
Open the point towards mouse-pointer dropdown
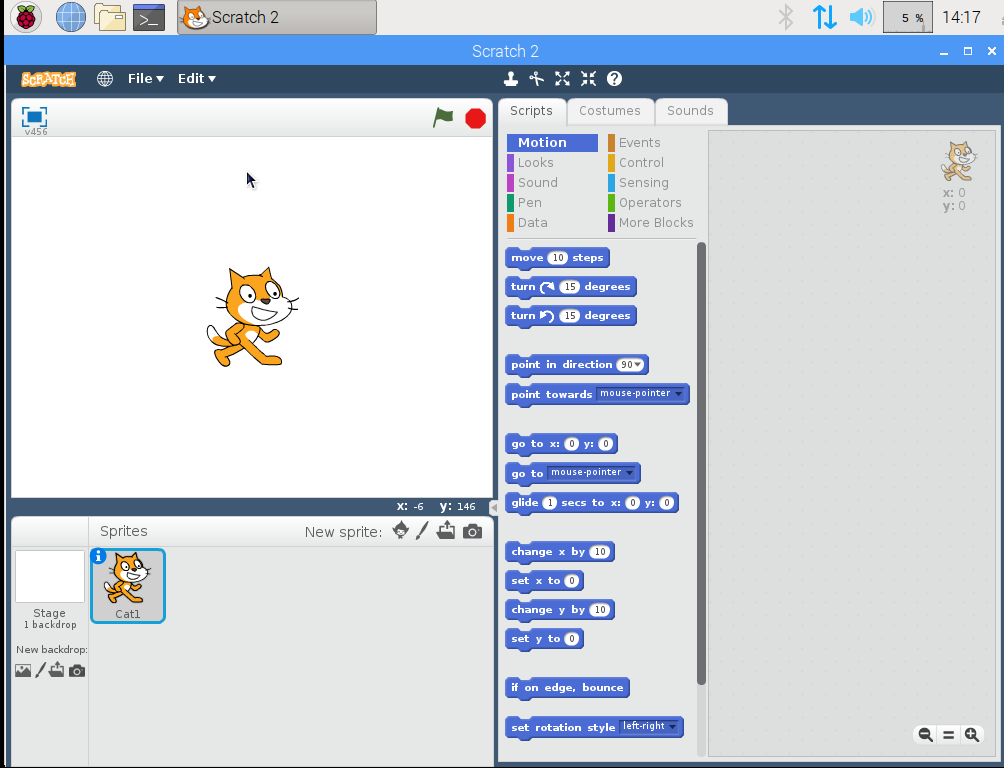[x=679, y=394]
